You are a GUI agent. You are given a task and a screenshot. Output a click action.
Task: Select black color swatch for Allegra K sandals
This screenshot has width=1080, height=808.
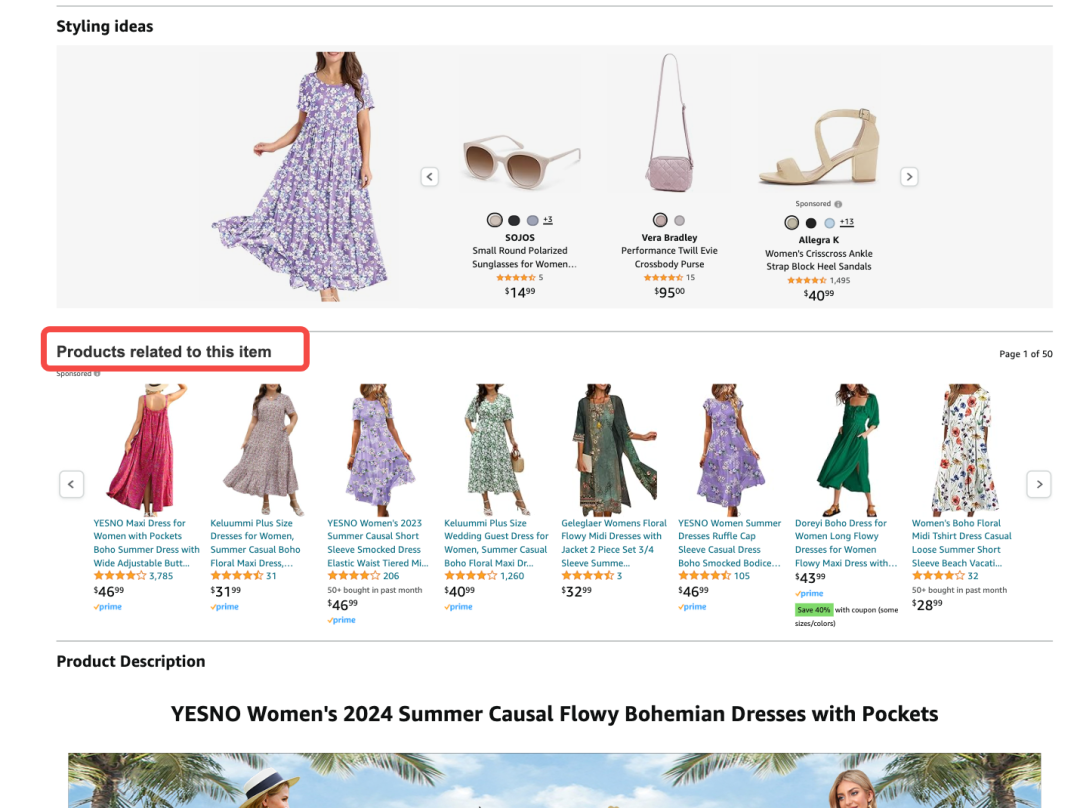point(811,223)
